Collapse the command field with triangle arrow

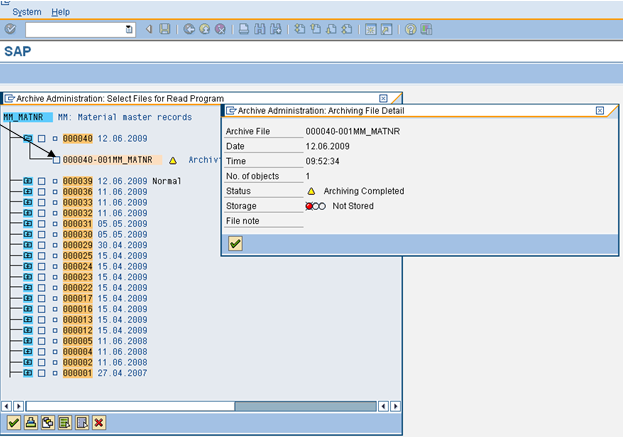(149, 29)
